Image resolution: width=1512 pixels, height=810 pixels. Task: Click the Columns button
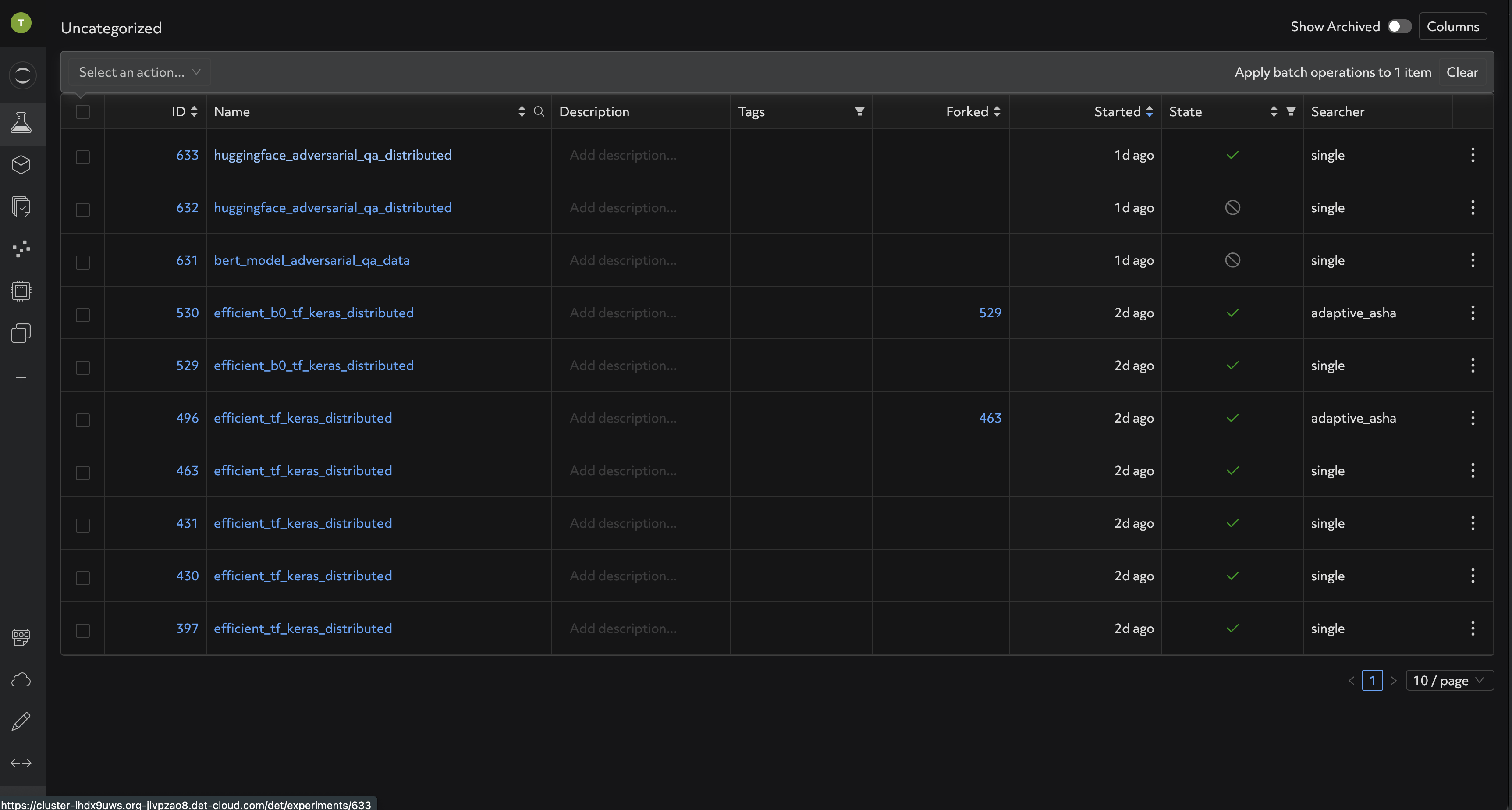pyautogui.click(x=1452, y=26)
